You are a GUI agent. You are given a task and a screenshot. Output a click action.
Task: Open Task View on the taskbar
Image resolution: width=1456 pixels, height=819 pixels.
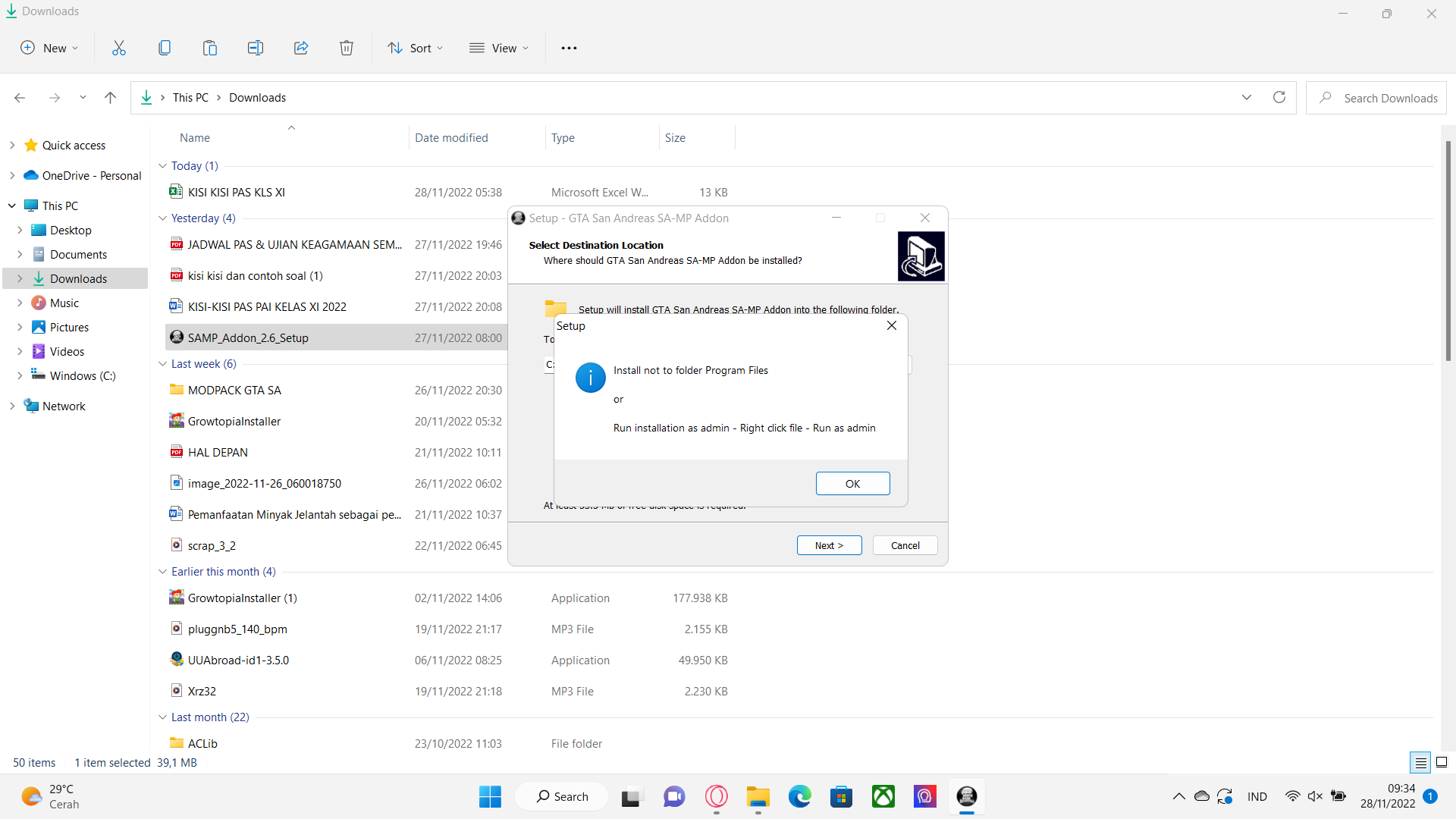point(631,796)
